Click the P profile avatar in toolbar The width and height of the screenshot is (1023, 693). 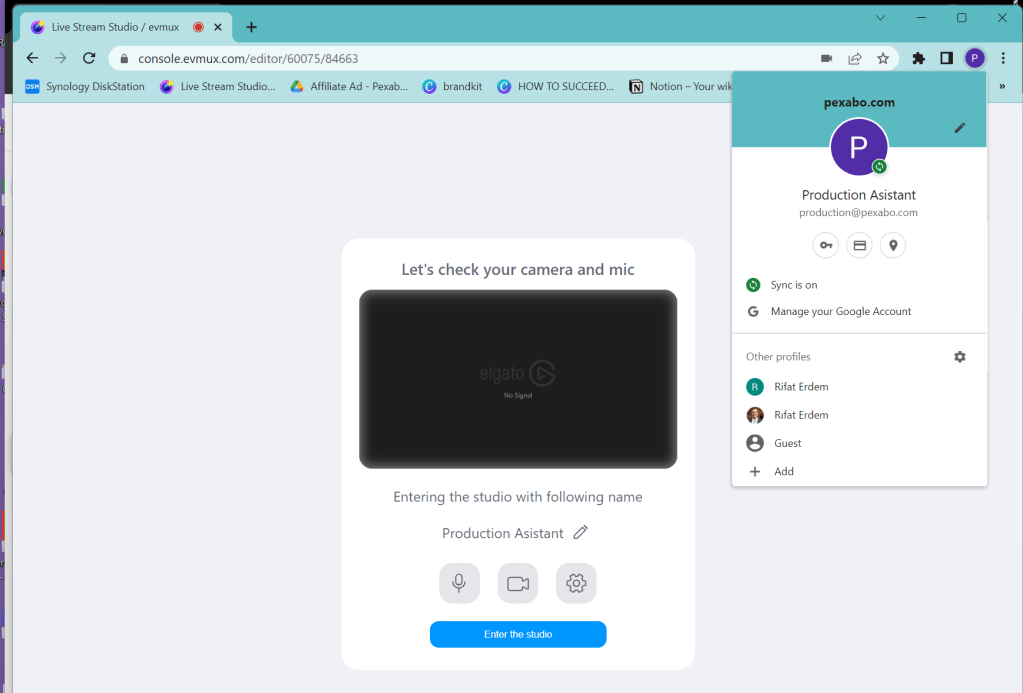(x=975, y=59)
